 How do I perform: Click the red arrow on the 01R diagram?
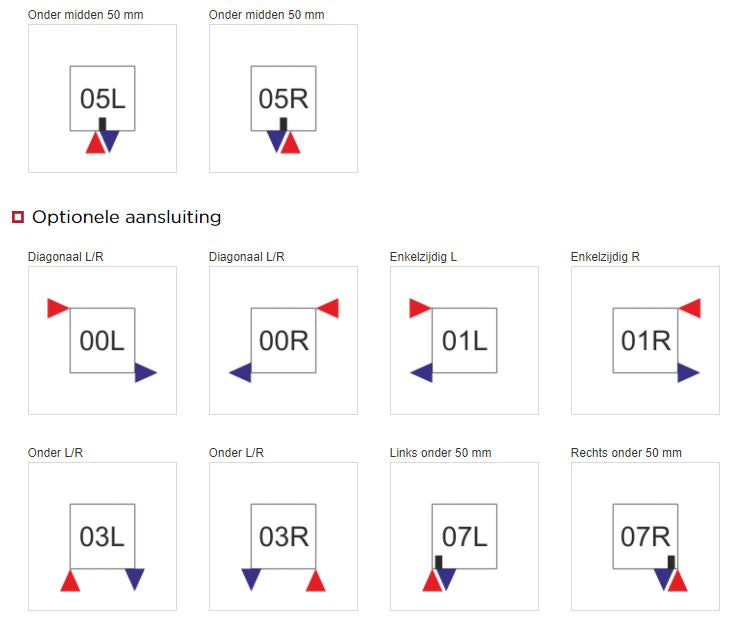click(x=690, y=308)
